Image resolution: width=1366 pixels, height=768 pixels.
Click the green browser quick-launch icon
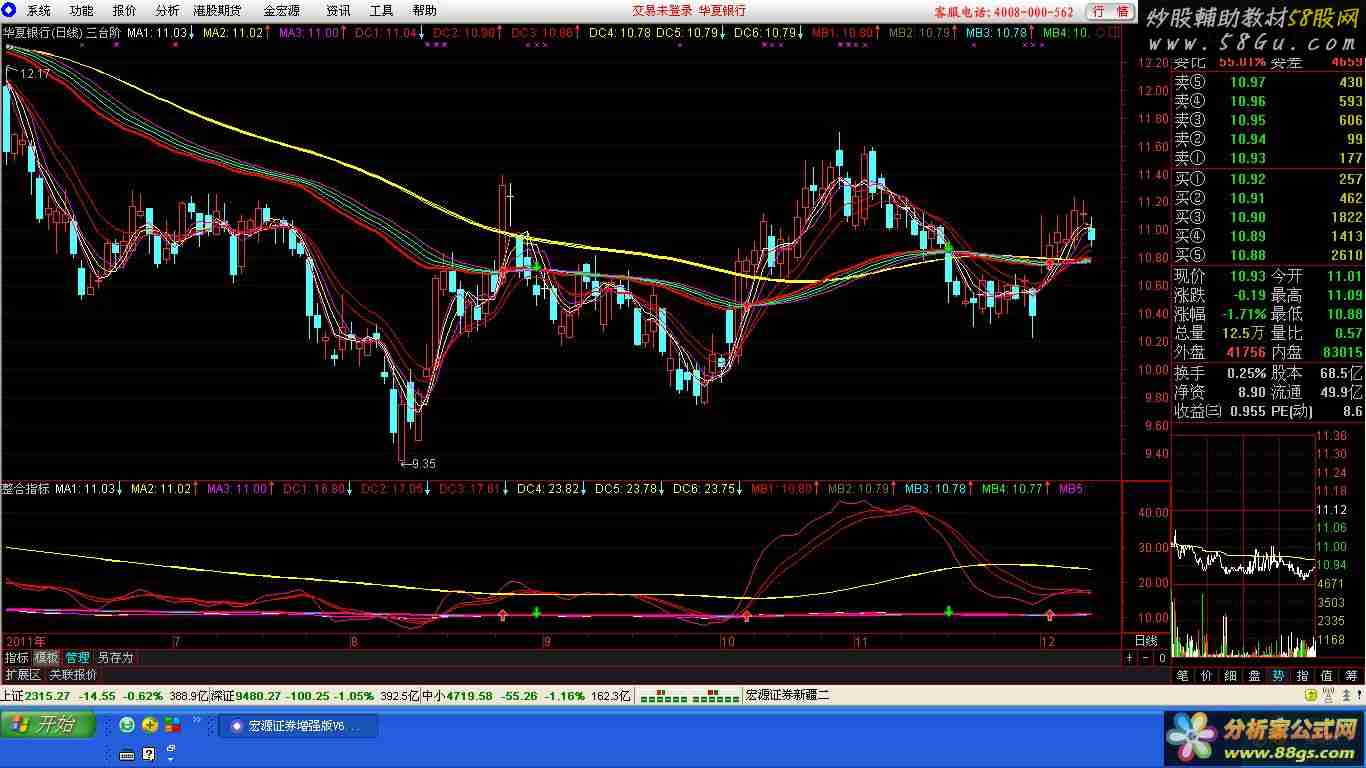(x=127, y=725)
